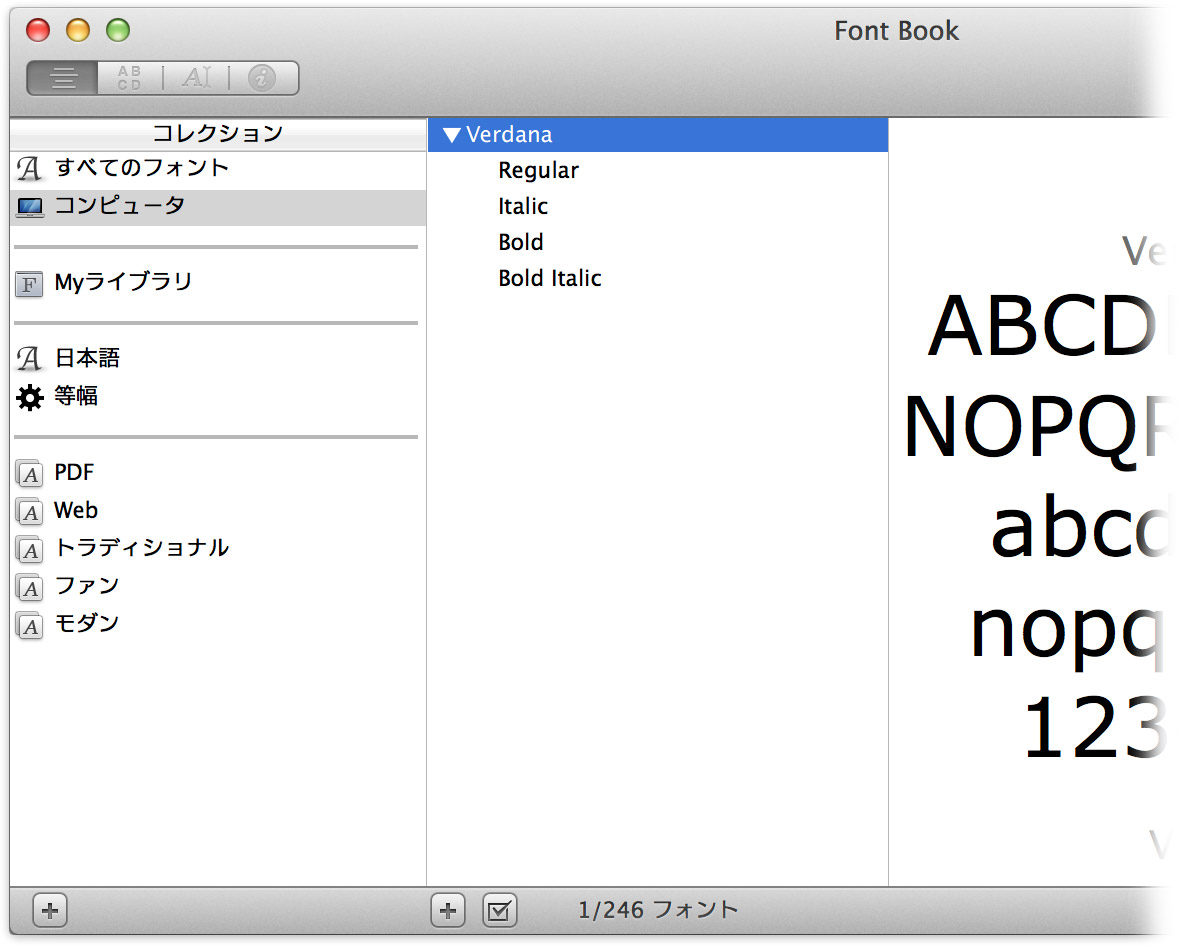
Task: Click the すべてのフォント collection icon
Action: click(x=29, y=168)
